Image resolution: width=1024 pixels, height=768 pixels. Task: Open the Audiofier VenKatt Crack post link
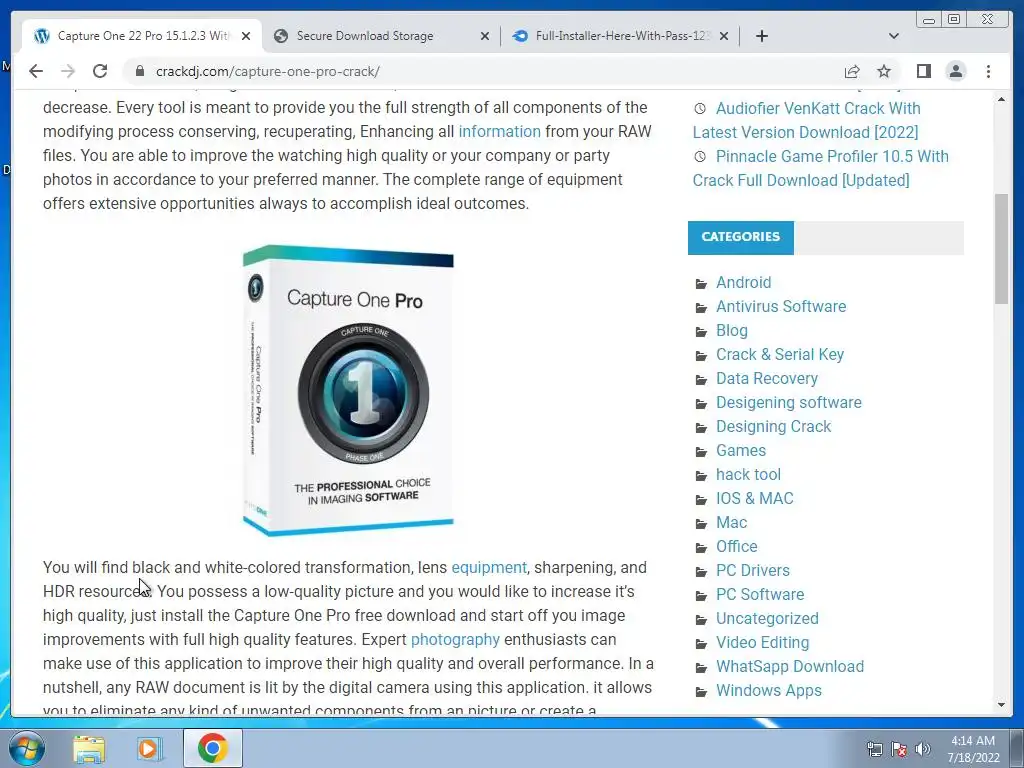807,120
